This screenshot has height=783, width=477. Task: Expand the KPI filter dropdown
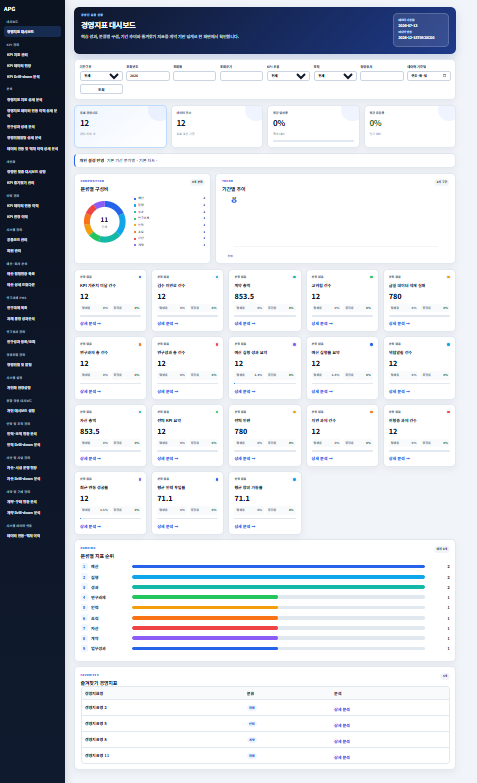288,76
